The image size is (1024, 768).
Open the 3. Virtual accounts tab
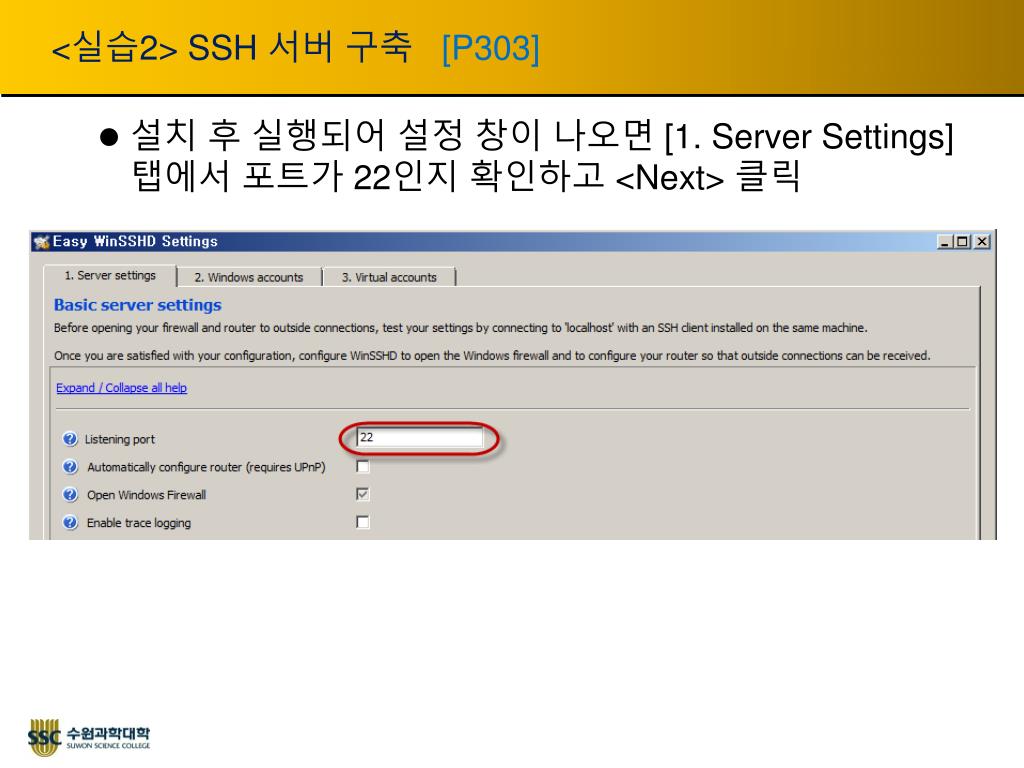pos(389,277)
